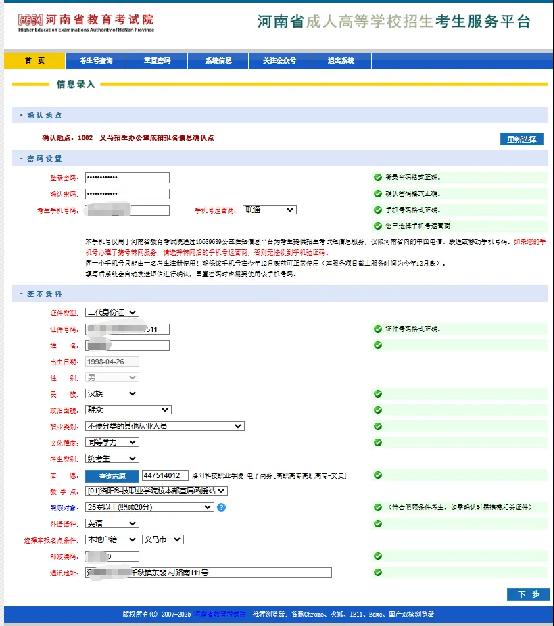554x626 pixels.
Task: Open the disabled 性别 dropdown showing 男
Action: click(x=112, y=377)
